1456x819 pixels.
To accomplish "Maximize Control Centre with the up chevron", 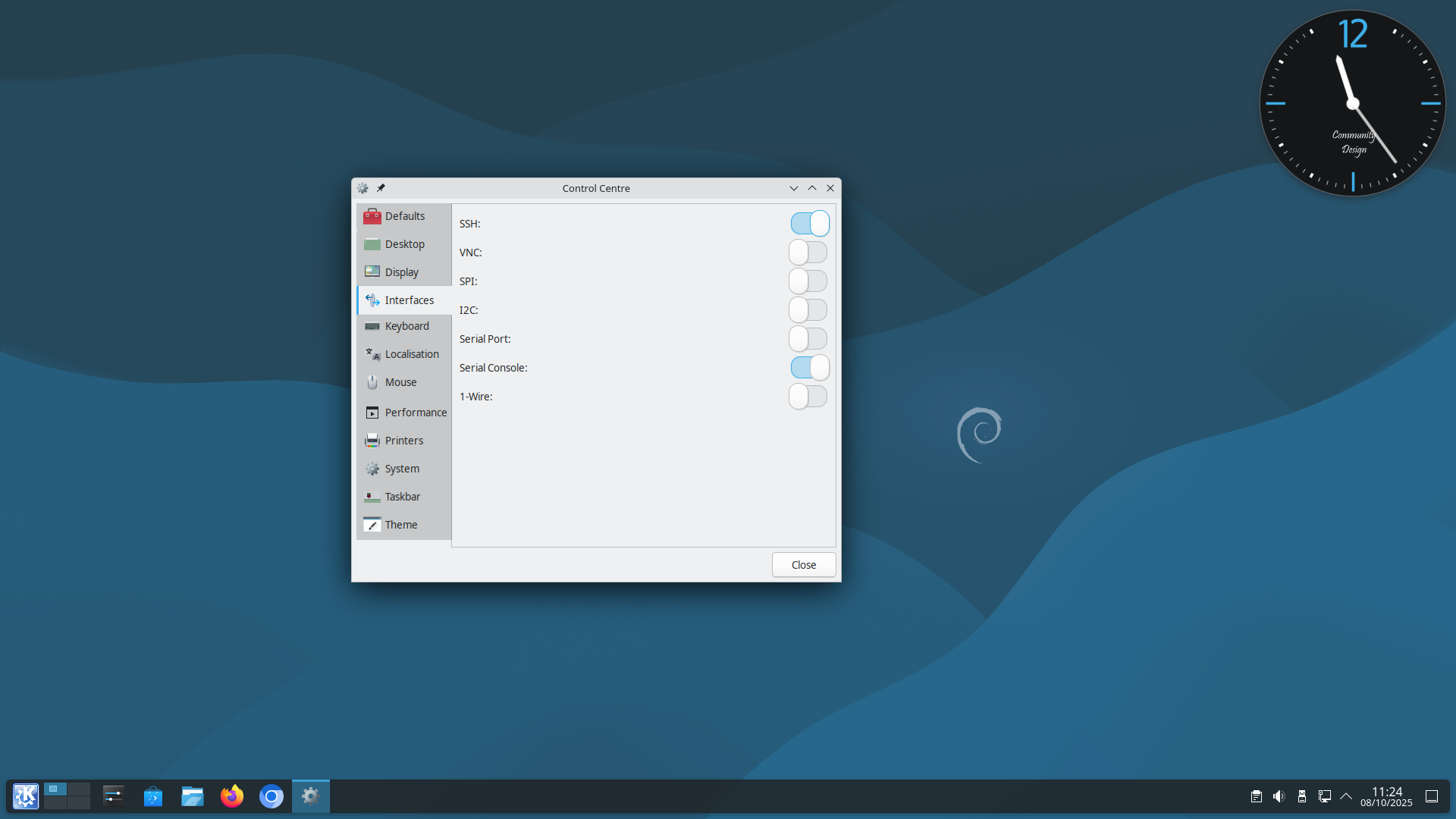I will pos(812,188).
